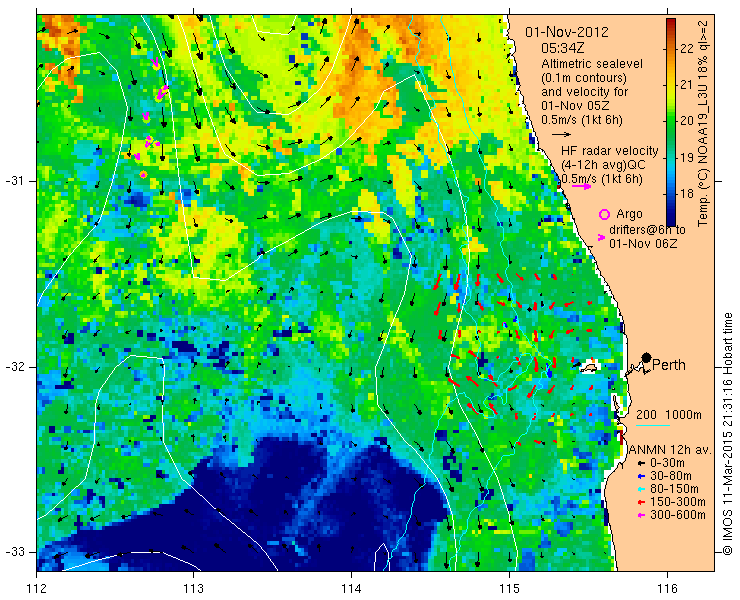Image resolution: width=740 pixels, height=600 pixels.
Task: Click the '300-600m' depth label
Action: (678, 515)
